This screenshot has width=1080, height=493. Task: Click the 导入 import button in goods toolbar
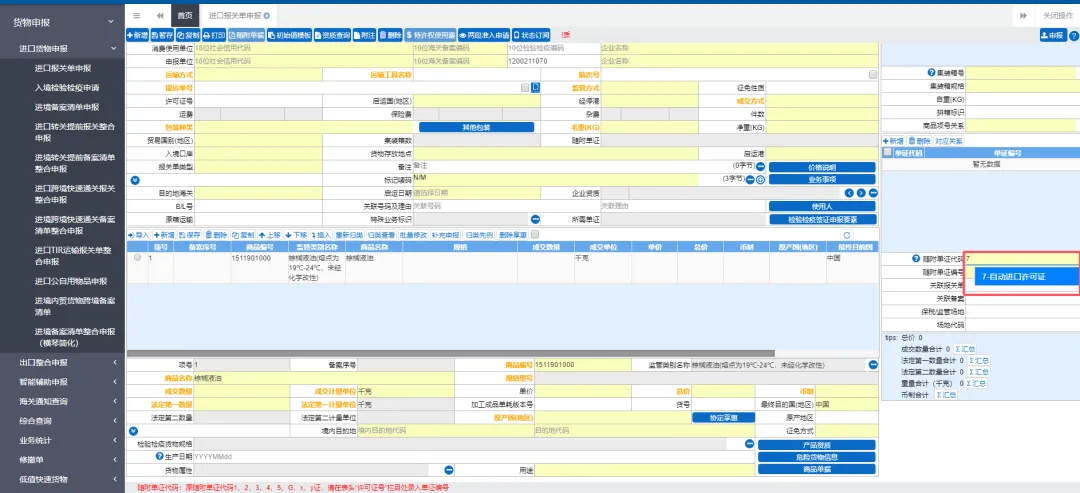coord(139,234)
